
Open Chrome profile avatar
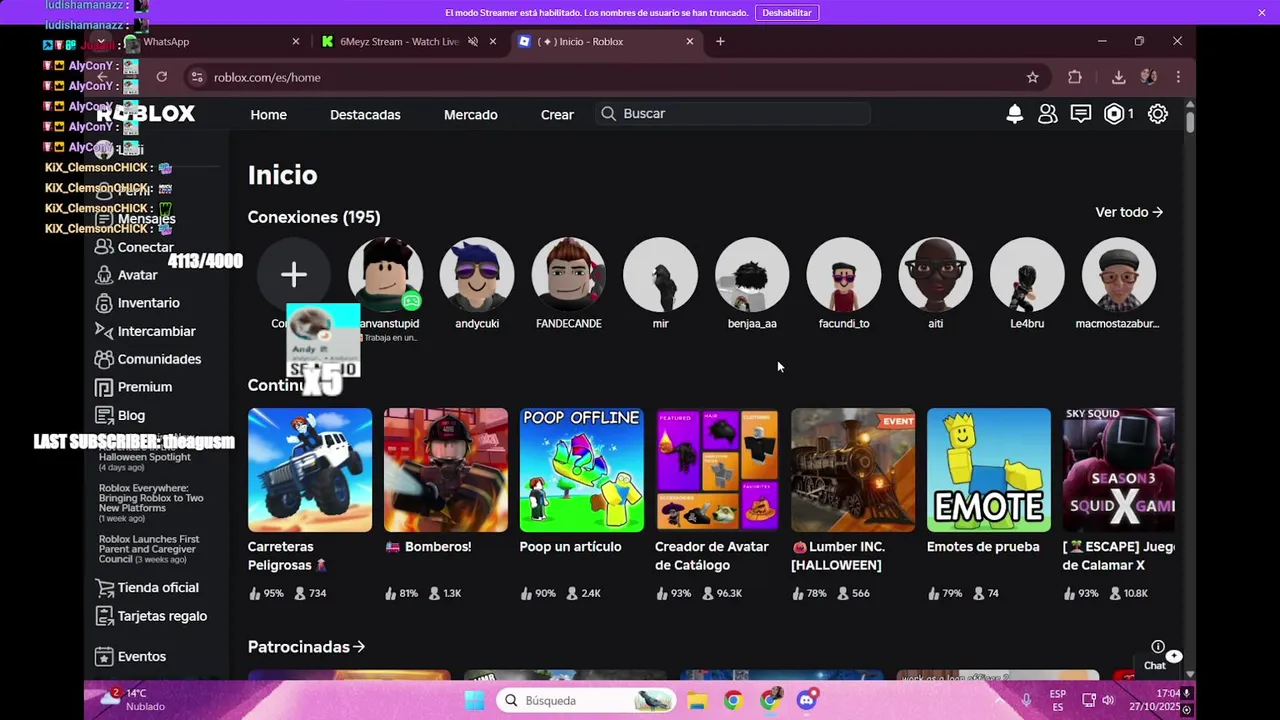pos(1148,77)
